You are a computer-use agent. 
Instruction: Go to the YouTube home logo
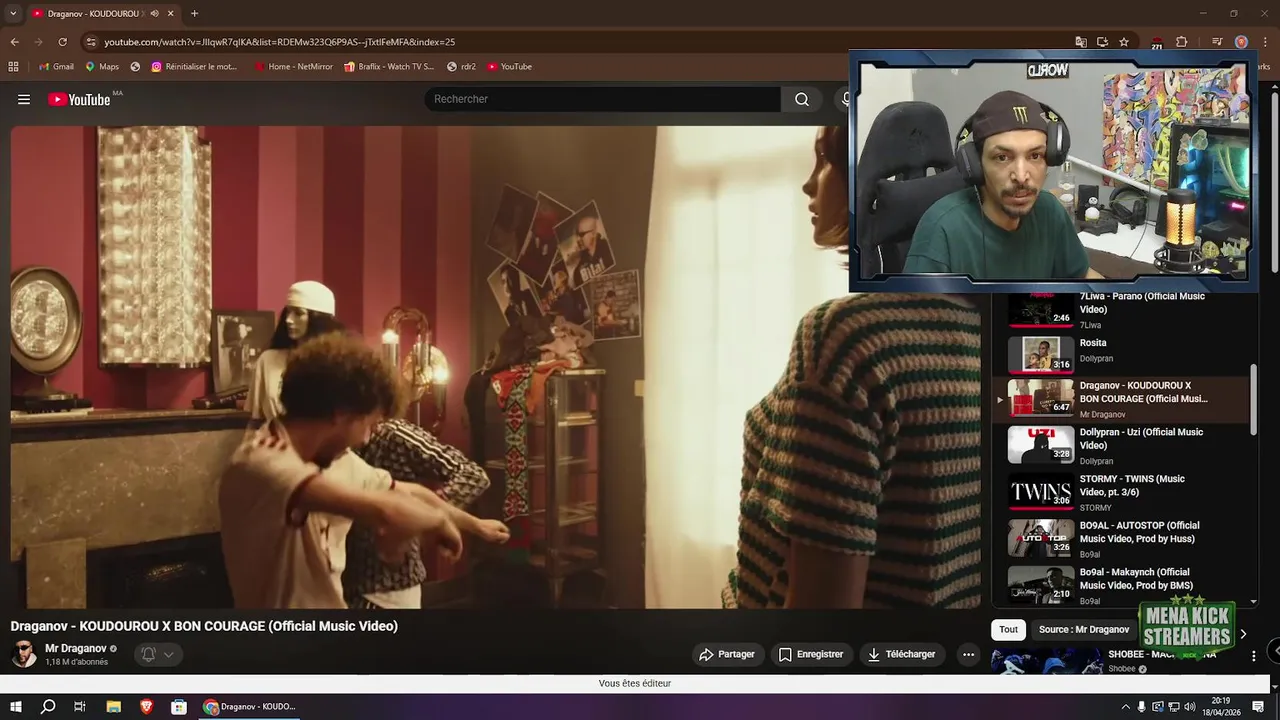point(79,99)
